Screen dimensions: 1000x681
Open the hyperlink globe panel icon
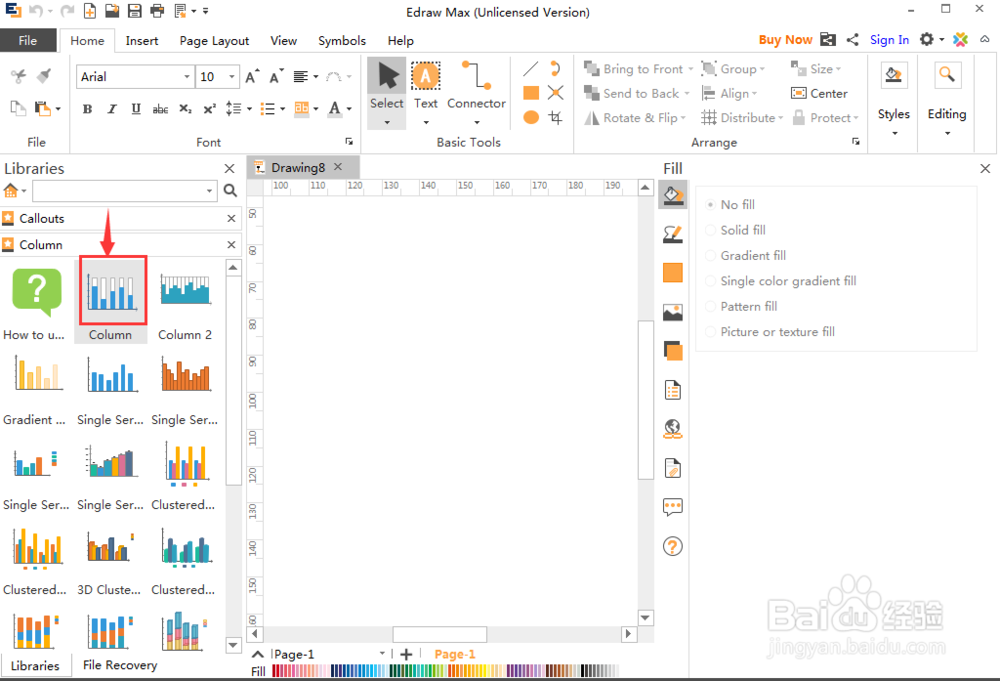tap(672, 428)
